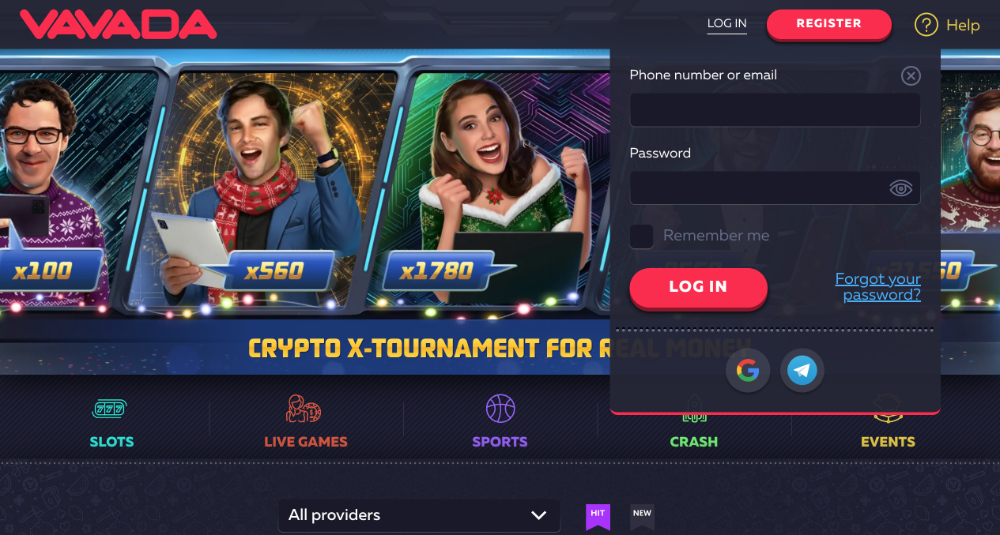Image resolution: width=1000 pixels, height=535 pixels.
Task: Open the Live Games dealer icon
Action: [304, 409]
